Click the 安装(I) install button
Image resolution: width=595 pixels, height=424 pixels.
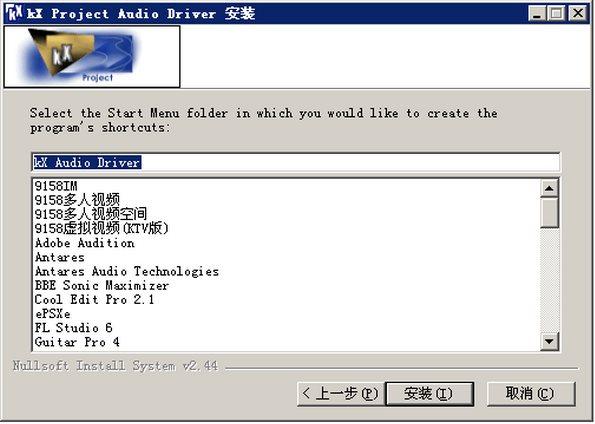coord(429,394)
